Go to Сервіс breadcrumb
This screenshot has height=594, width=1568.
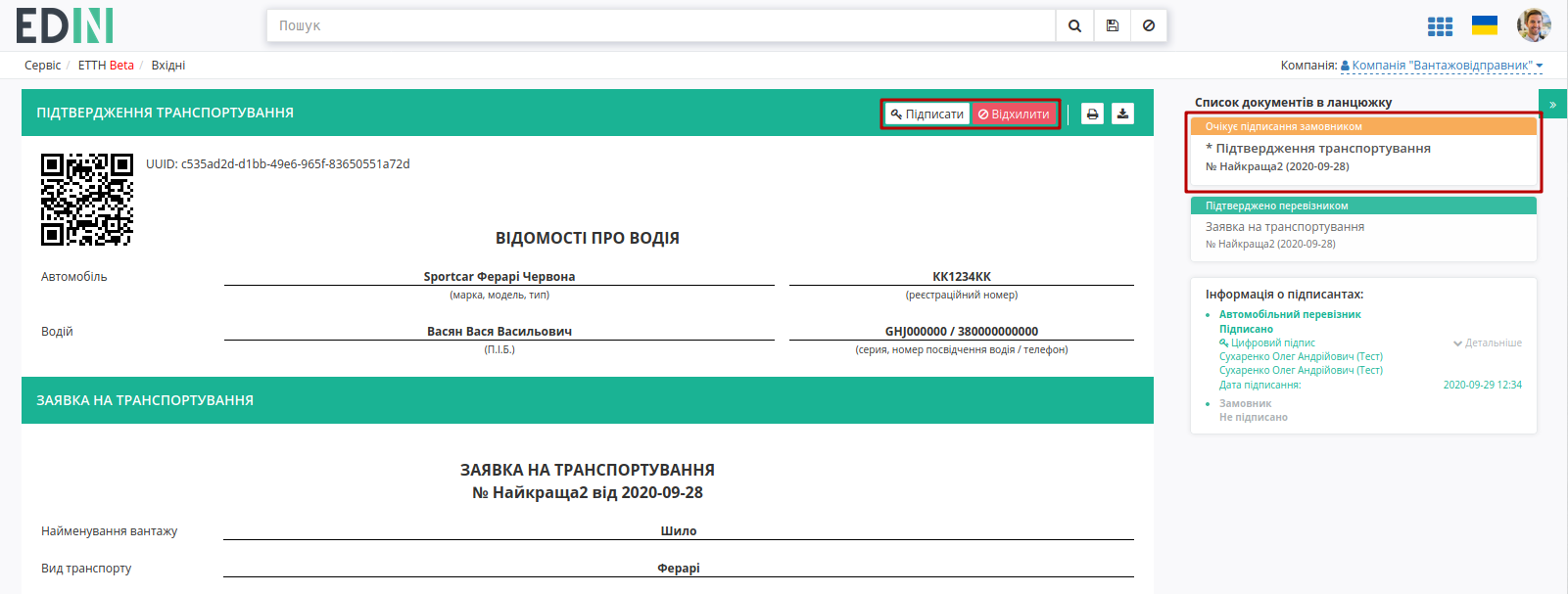click(42, 66)
